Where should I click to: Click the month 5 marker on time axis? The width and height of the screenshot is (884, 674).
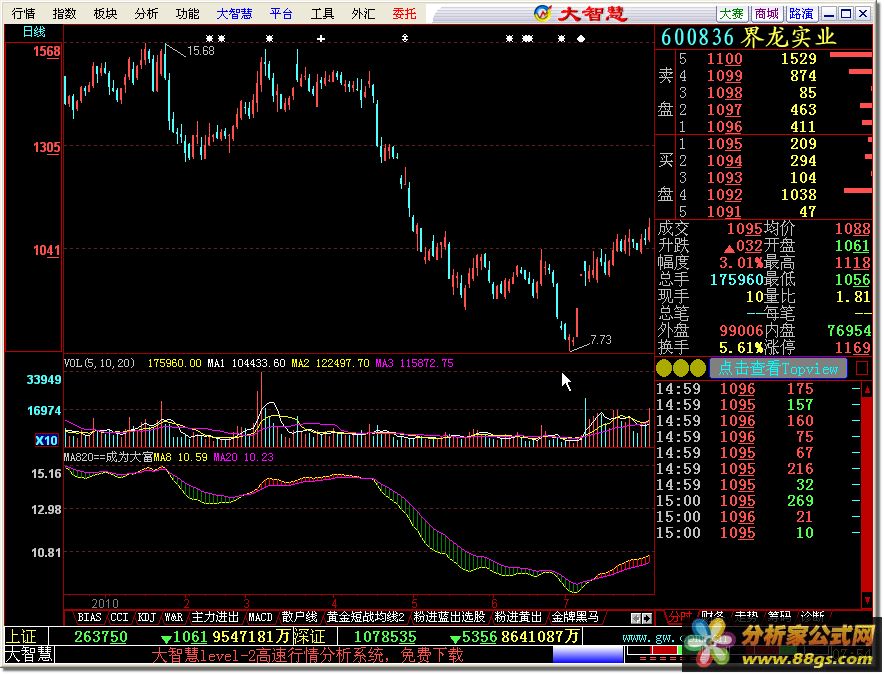tap(414, 603)
